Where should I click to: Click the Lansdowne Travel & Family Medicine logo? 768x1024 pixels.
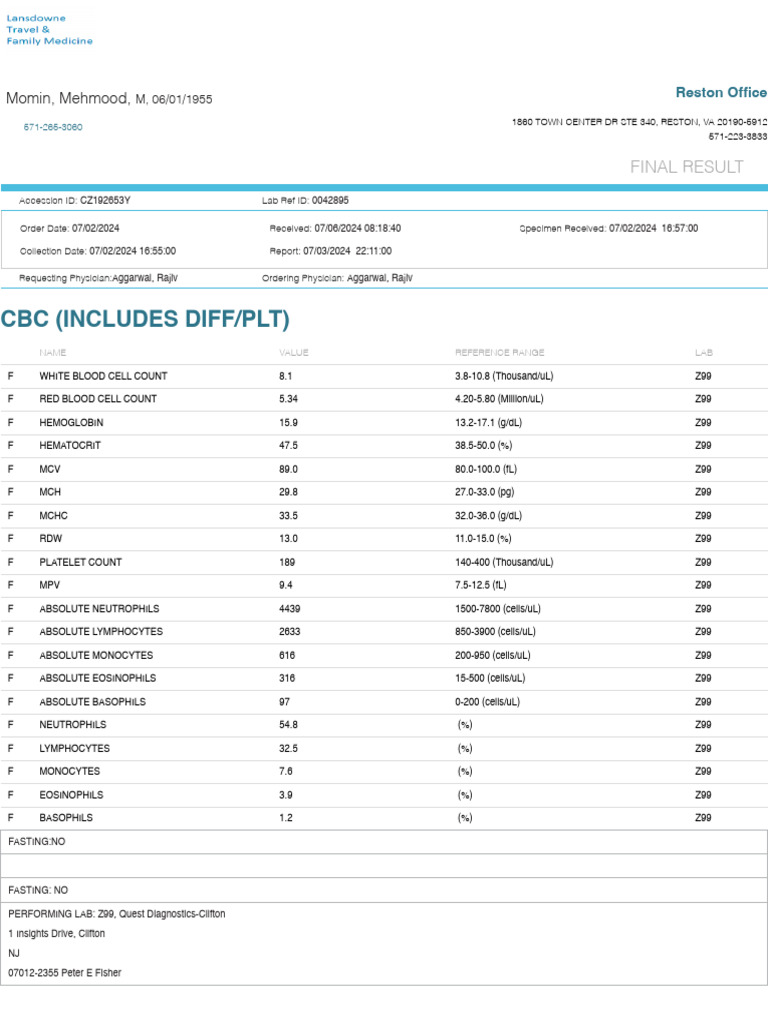50,29
